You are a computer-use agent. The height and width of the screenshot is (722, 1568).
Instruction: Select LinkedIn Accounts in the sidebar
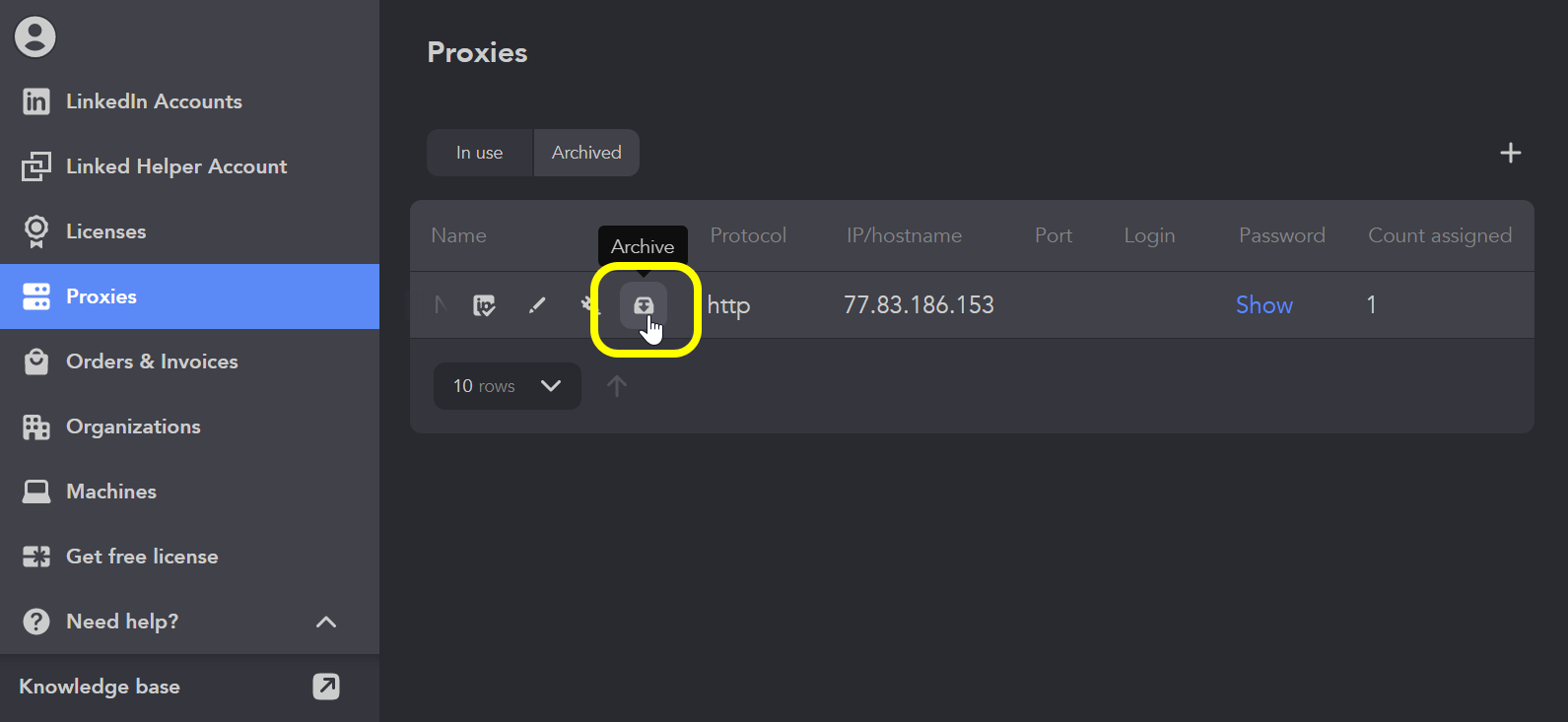[x=154, y=100]
